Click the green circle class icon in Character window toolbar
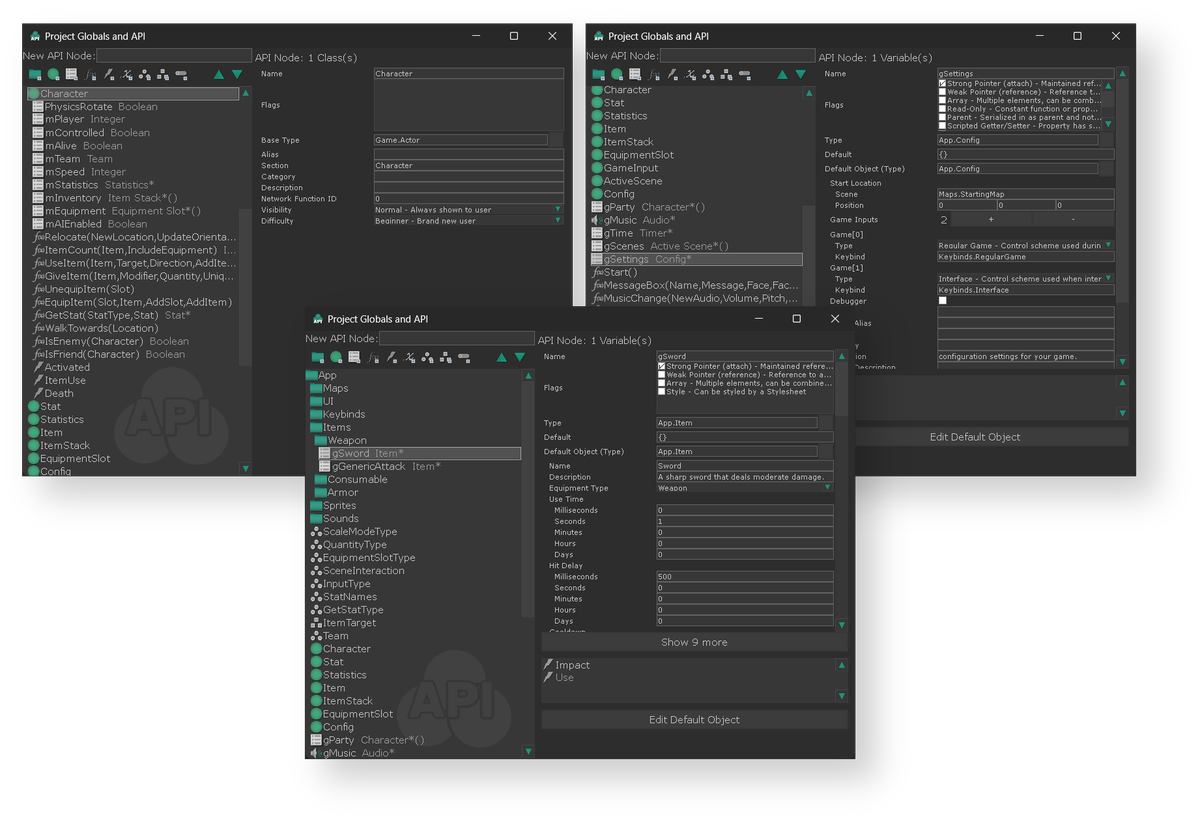Viewport: 1200px width, 821px height. [53, 75]
